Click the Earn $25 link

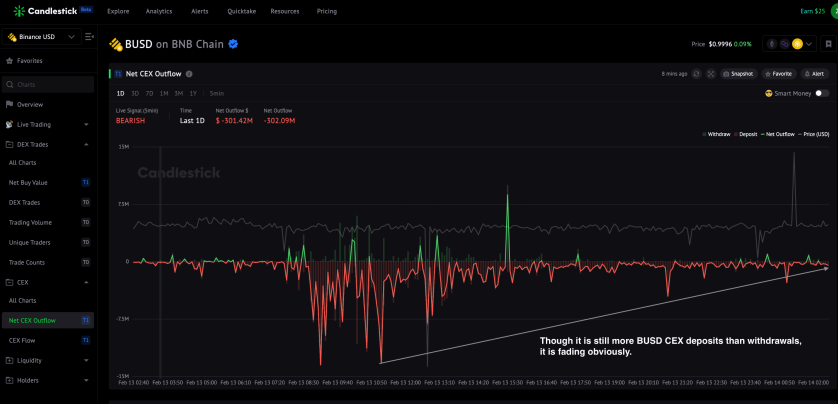click(812, 11)
